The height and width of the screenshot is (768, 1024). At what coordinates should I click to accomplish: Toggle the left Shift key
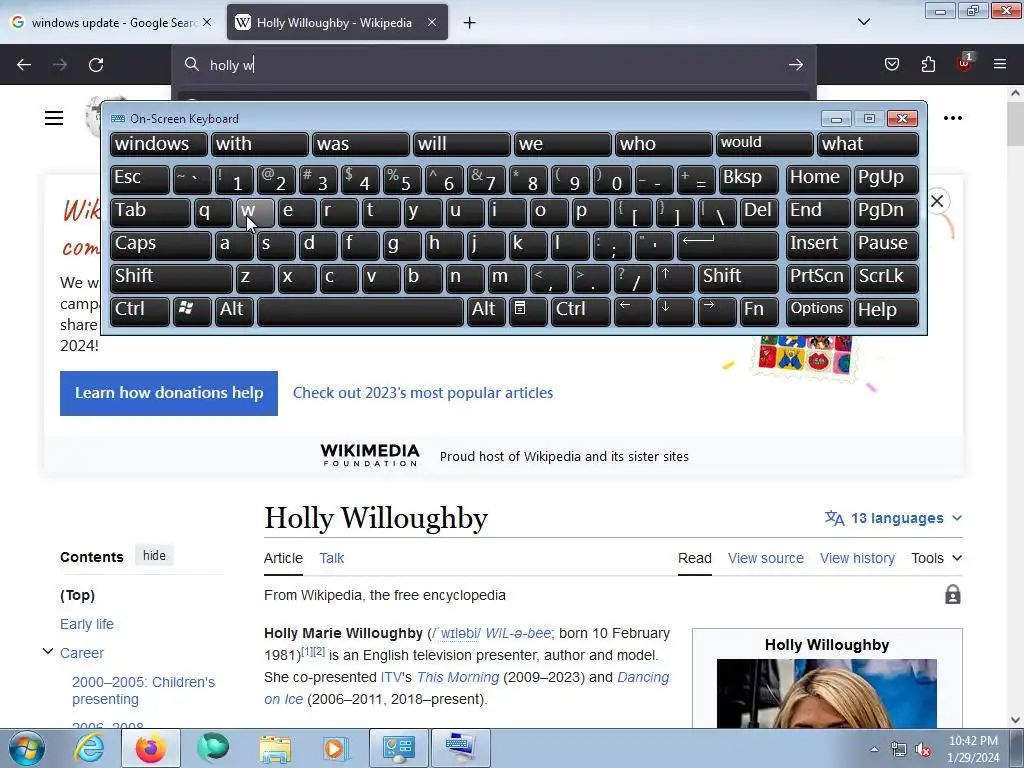click(171, 278)
